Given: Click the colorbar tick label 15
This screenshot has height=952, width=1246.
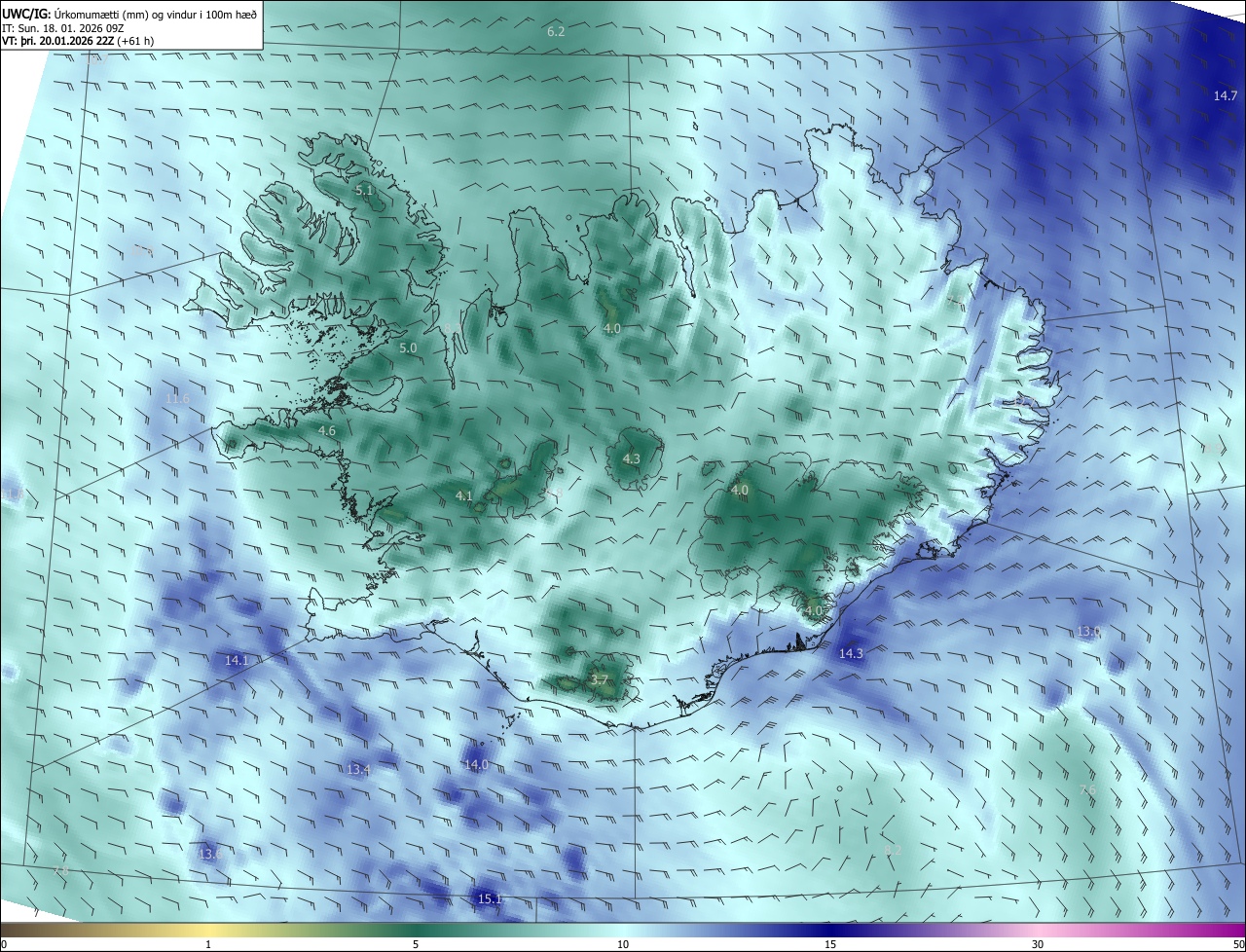Looking at the screenshot, I should tap(830, 944).
